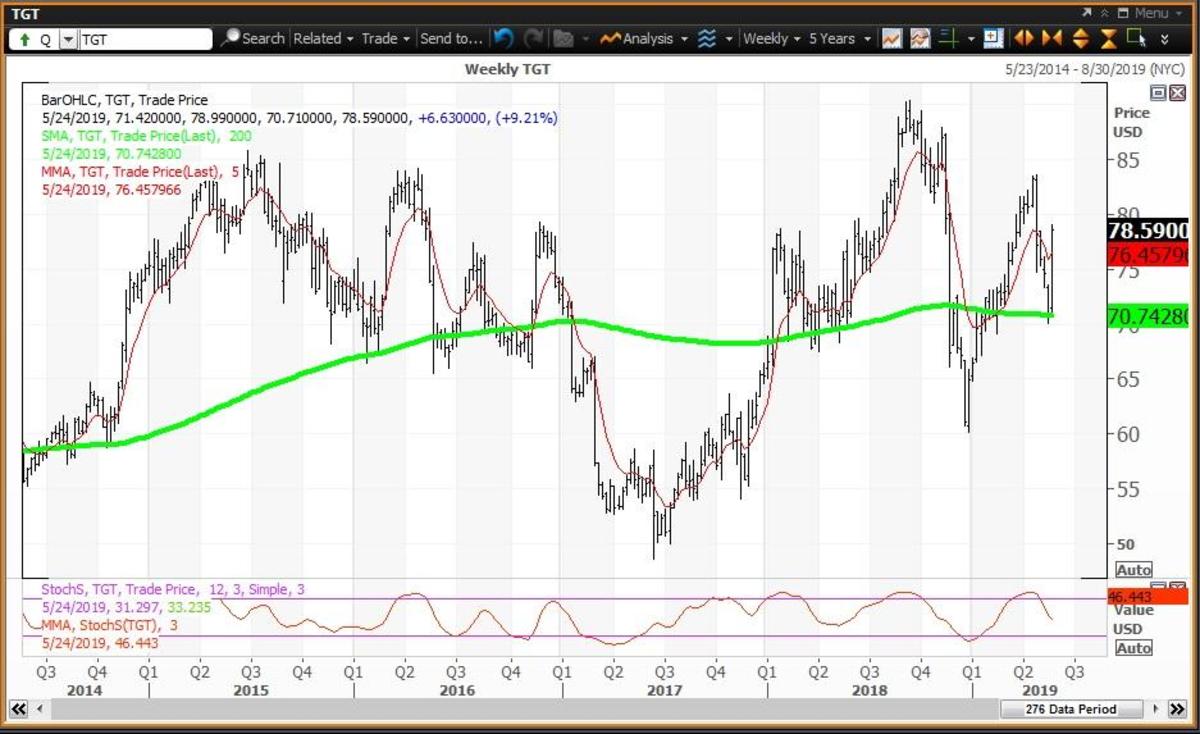The height and width of the screenshot is (734, 1200).
Task: Undo last chart action with blue arrow
Action: click(503, 39)
